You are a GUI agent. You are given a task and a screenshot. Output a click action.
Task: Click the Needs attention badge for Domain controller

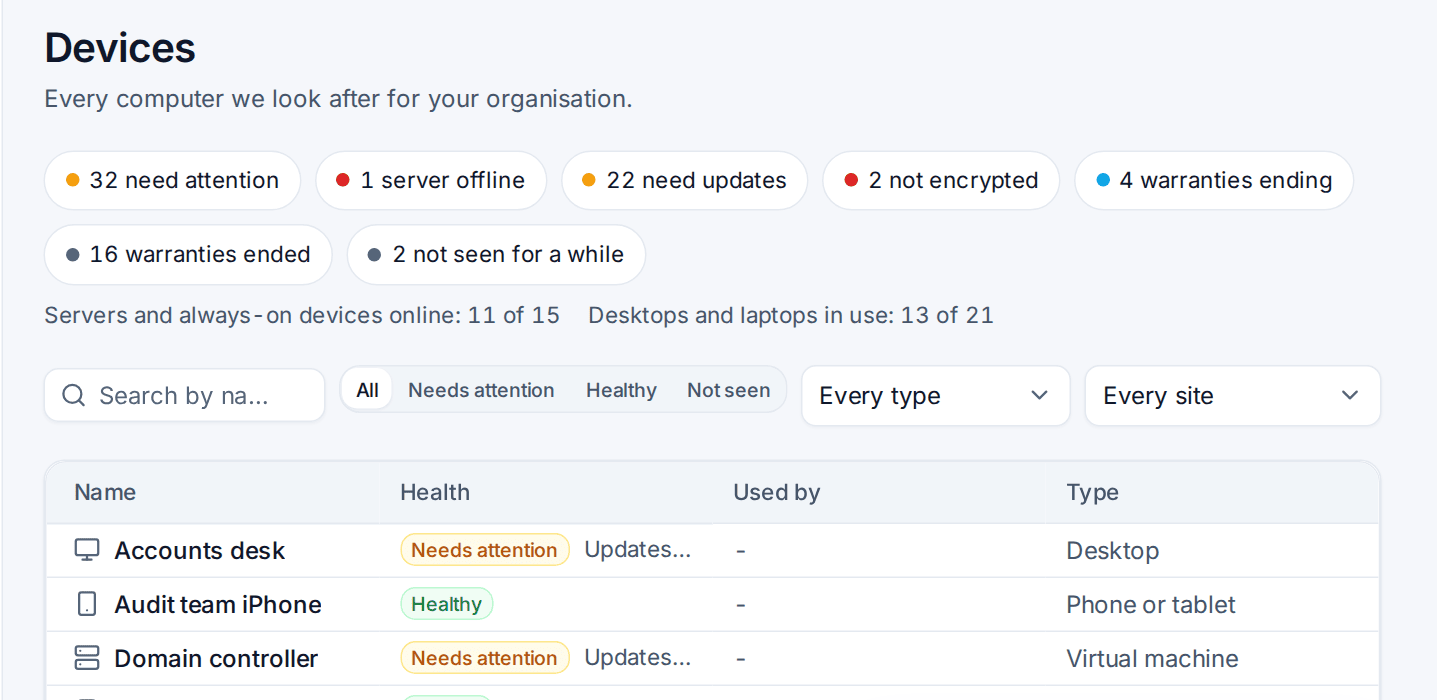click(x=485, y=658)
